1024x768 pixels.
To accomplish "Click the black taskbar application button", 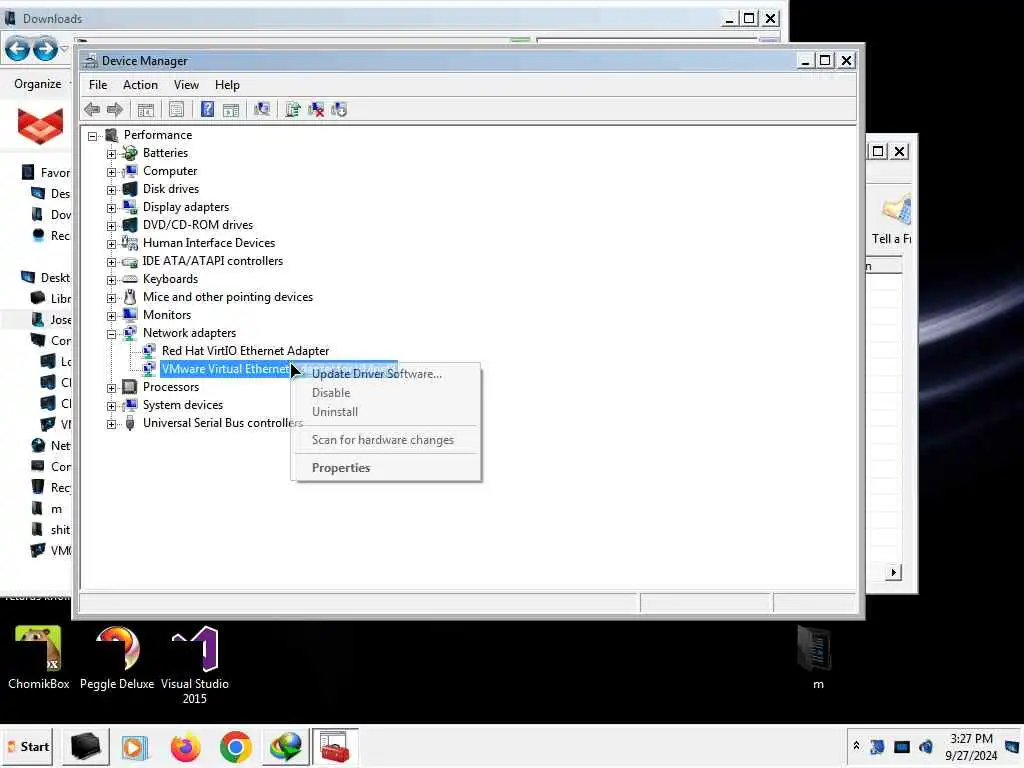I will tap(86, 747).
